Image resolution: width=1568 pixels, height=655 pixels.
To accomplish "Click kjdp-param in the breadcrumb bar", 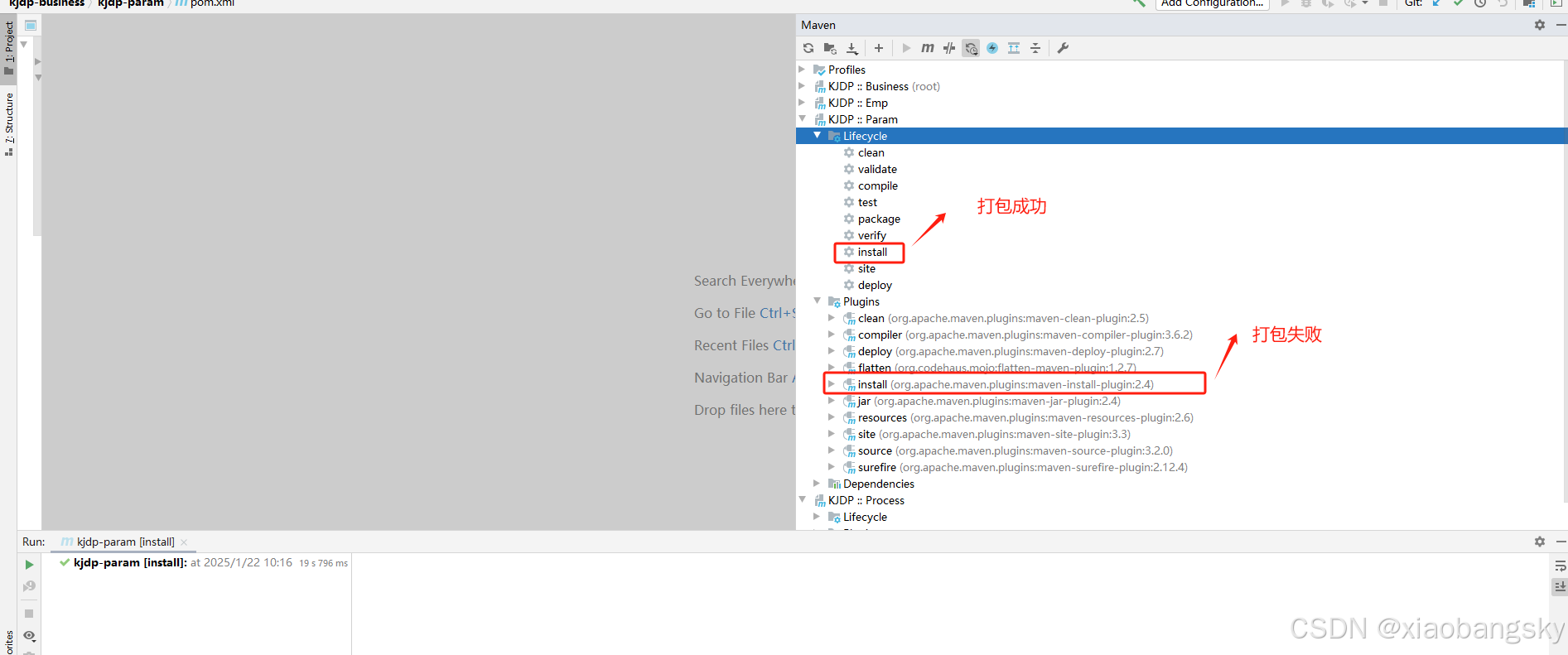I will 130,3.
